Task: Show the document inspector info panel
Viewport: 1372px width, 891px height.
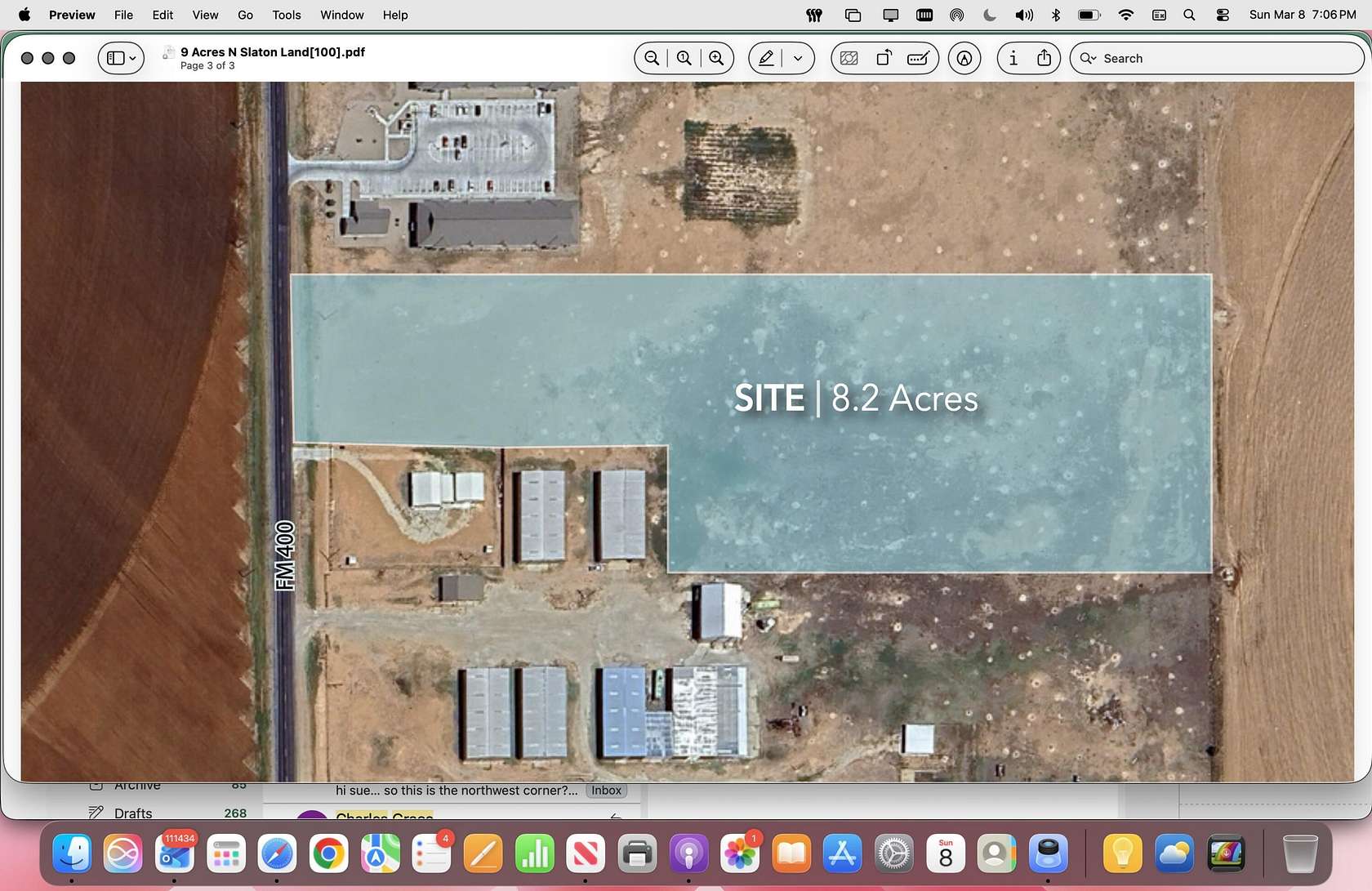Action: pos(1013,58)
